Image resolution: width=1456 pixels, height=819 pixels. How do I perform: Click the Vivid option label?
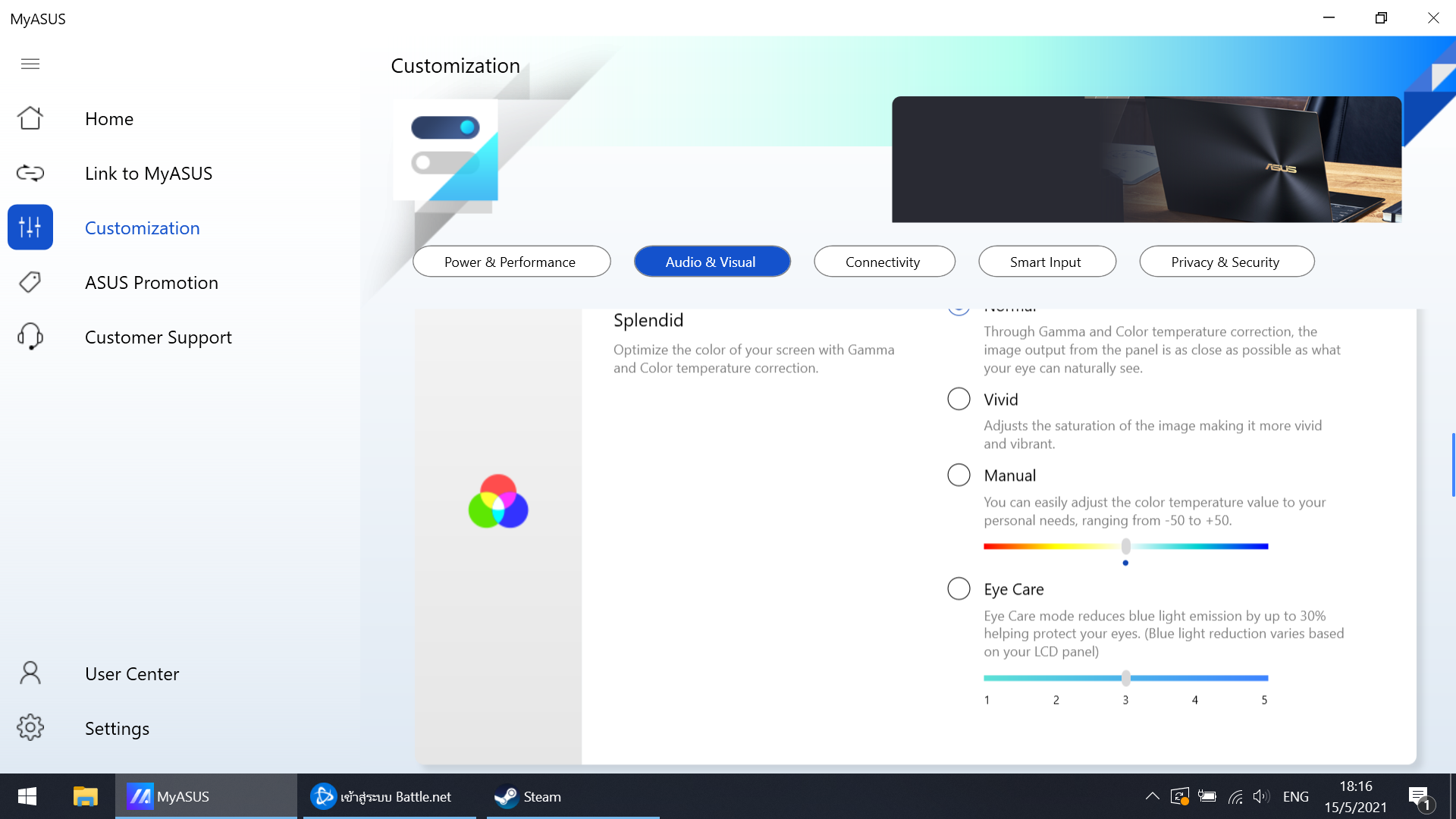point(1001,400)
